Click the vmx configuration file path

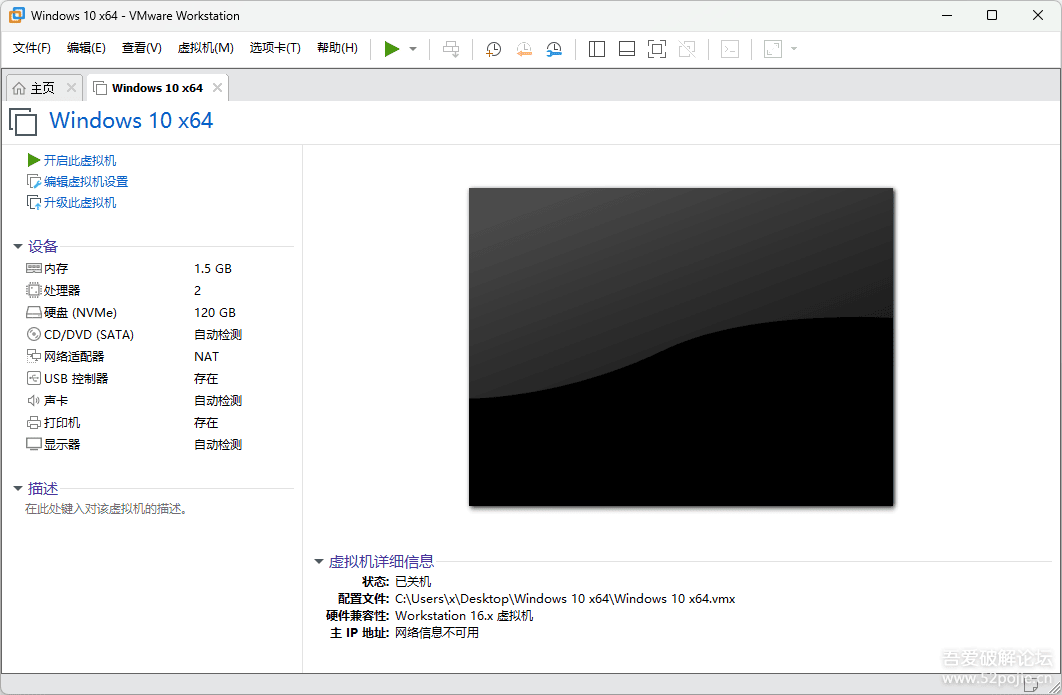tap(565, 599)
